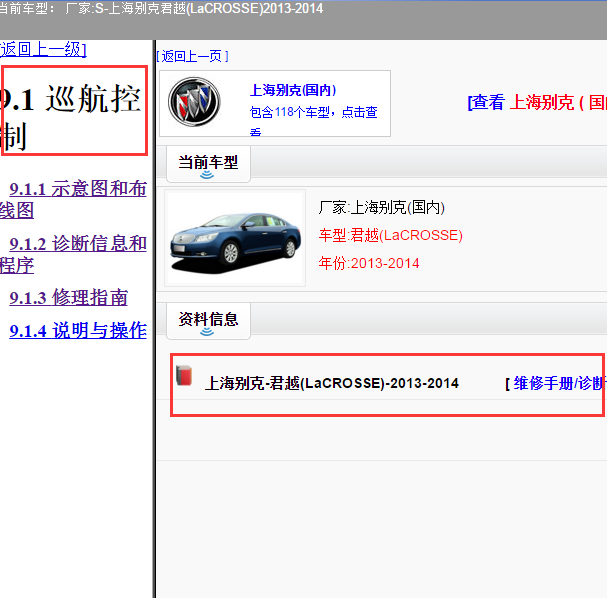Image resolution: width=607 pixels, height=598 pixels.
Task: Open 9.1.4 说明与操作 section
Action: tap(78, 331)
